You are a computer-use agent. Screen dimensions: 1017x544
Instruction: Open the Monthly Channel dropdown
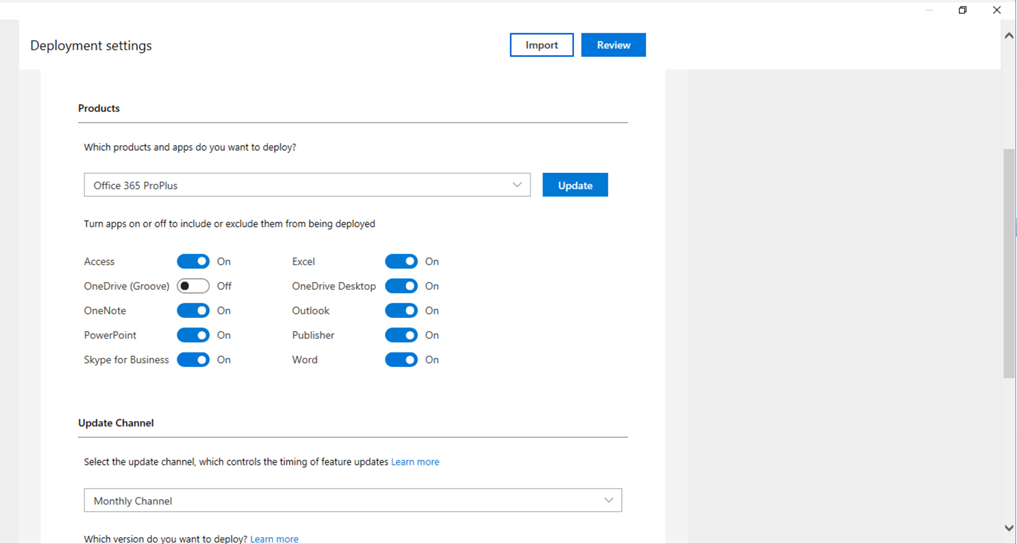point(353,500)
